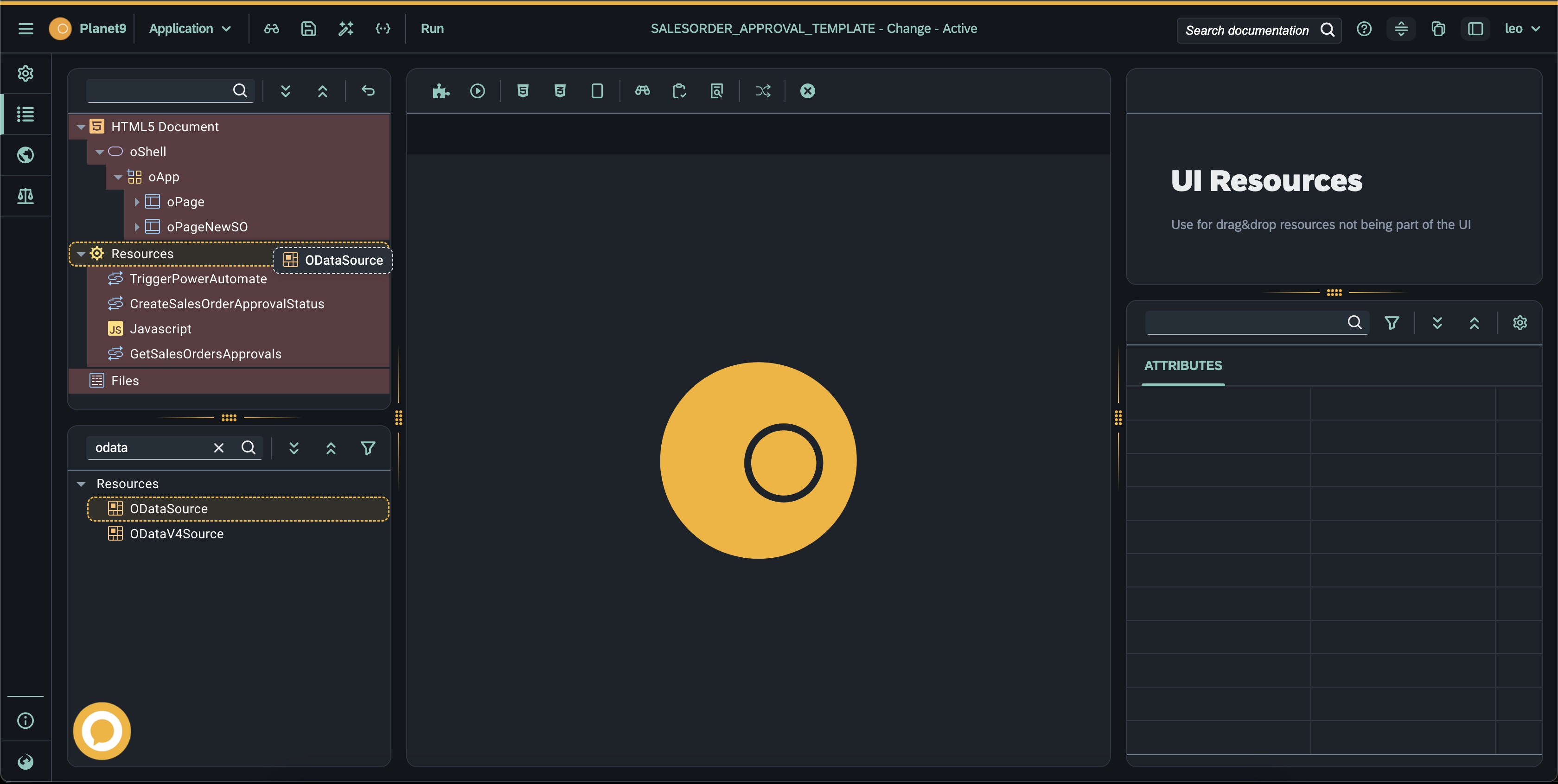Click the save disk icon in header
The width and height of the screenshot is (1558, 784).
click(308, 28)
